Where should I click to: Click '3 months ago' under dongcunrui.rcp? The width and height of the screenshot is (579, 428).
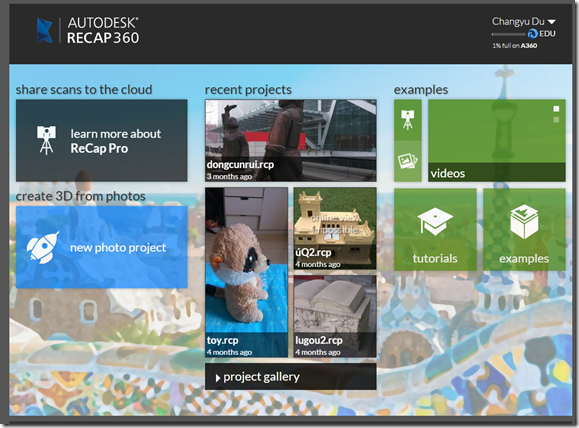tap(229, 177)
